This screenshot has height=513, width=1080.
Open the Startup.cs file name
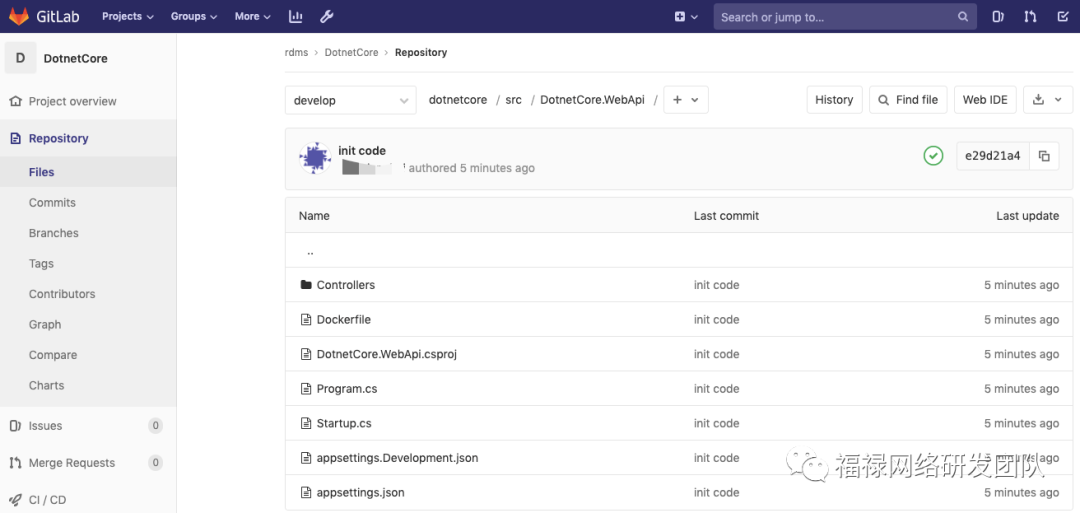click(x=344, y=423)
